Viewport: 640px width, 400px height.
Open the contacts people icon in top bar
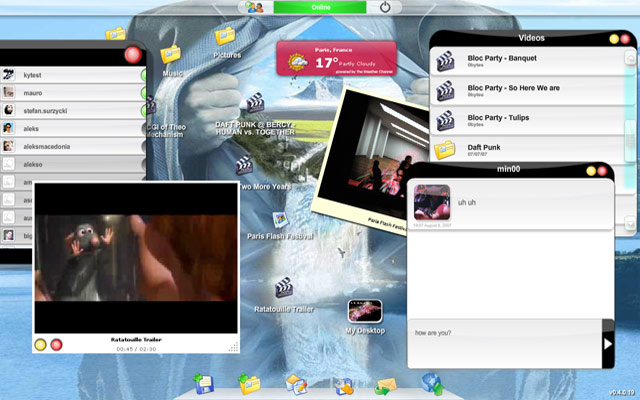tap(254, 7)
